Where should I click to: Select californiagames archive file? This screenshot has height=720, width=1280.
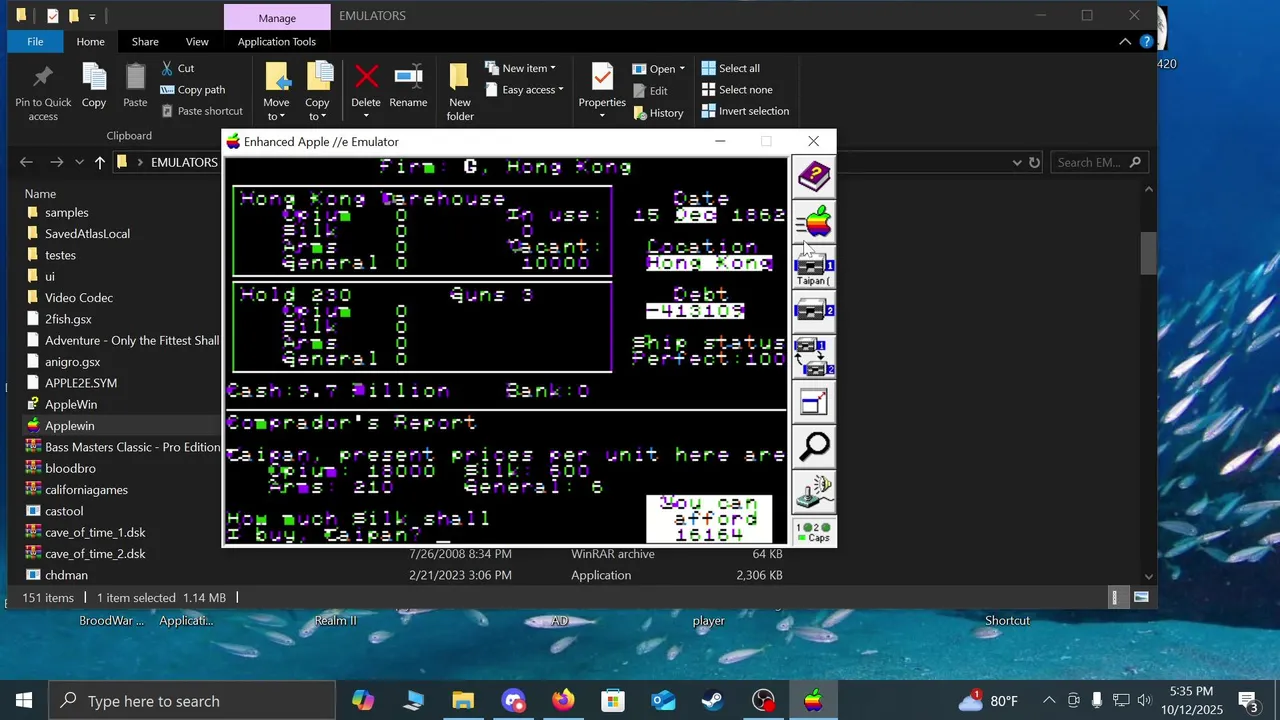click(86, 490)
